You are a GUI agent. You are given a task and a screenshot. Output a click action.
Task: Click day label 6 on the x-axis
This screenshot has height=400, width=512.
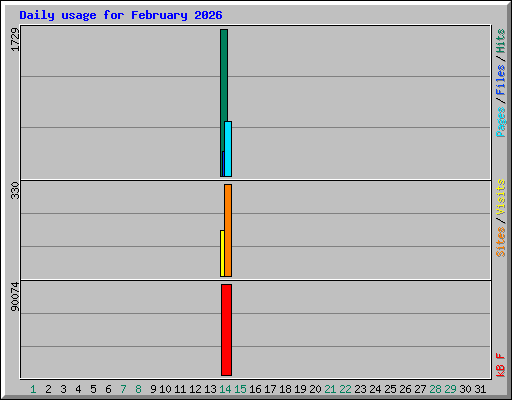(x=108, y=389)
